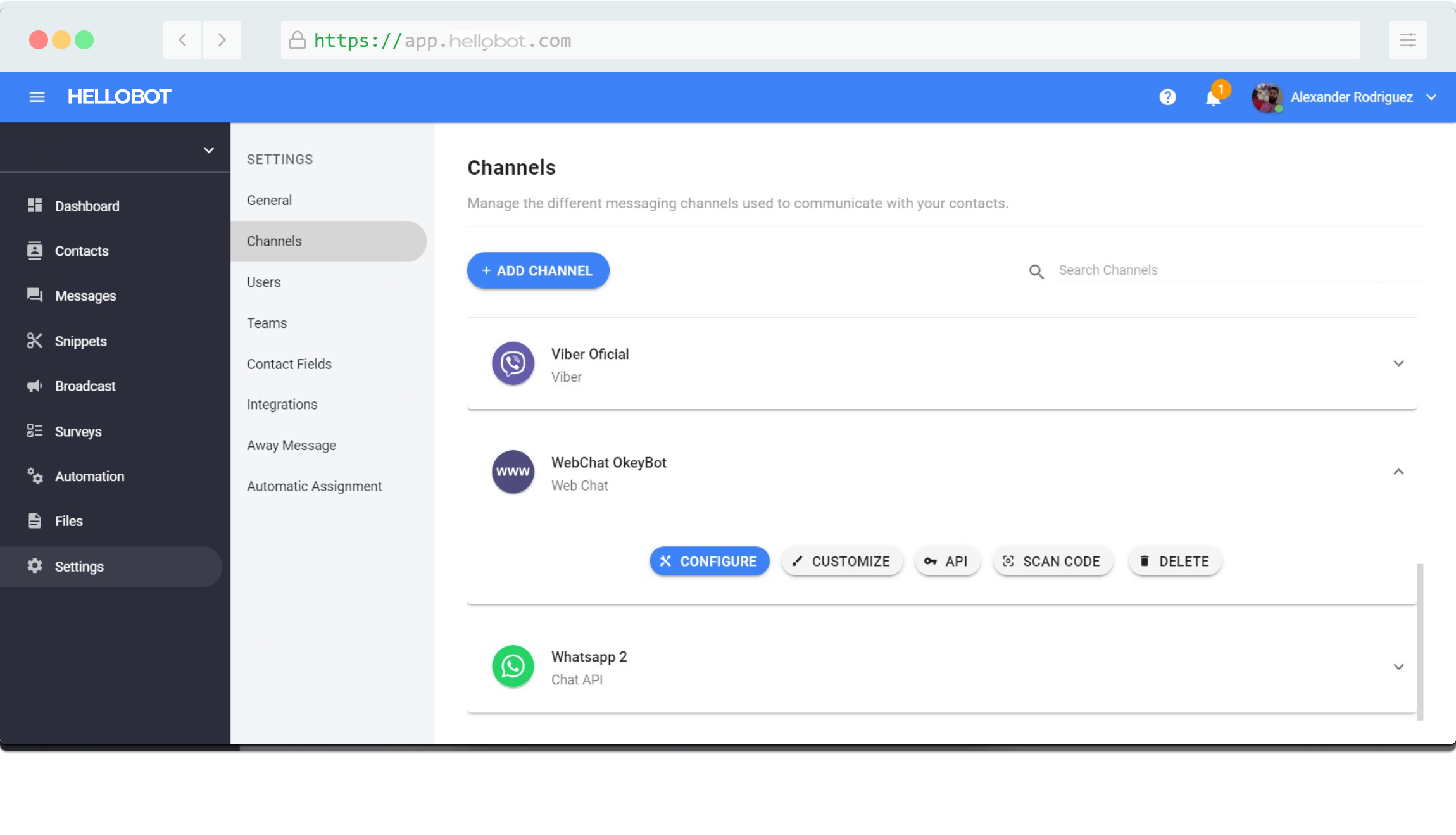Open Automation in the sidebar

tap(89, 477)
